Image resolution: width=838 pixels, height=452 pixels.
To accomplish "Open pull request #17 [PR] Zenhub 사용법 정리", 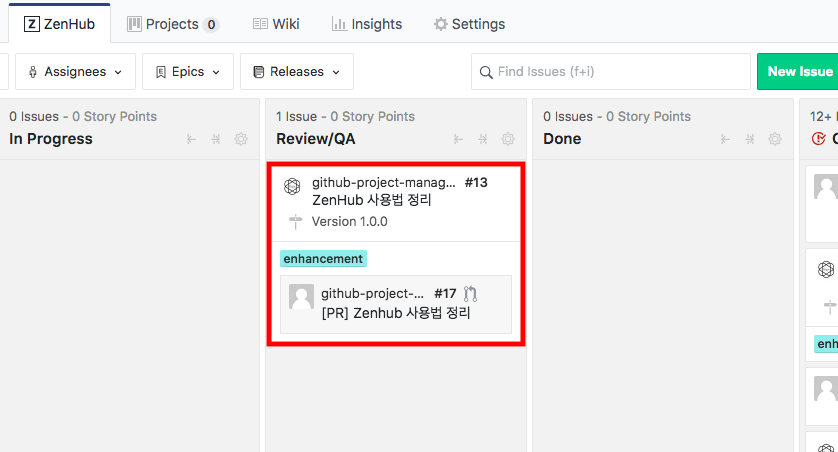I will click(x=395, y=313).
